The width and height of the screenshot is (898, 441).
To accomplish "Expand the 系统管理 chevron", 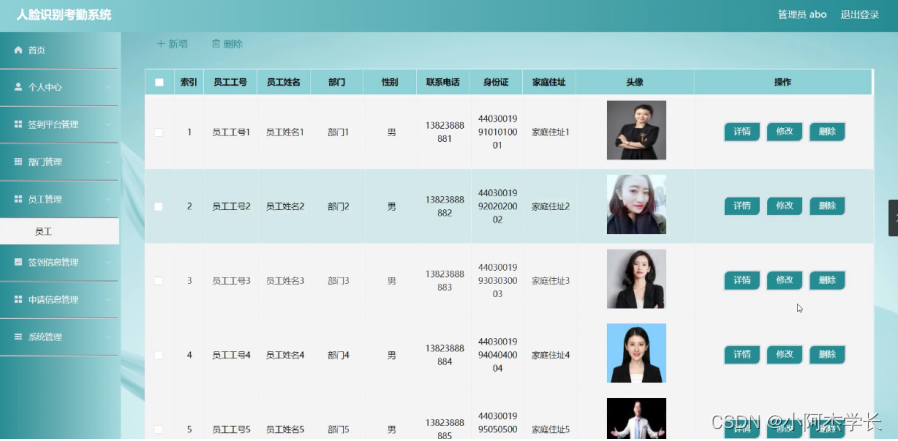I will (x=108, y=337).
